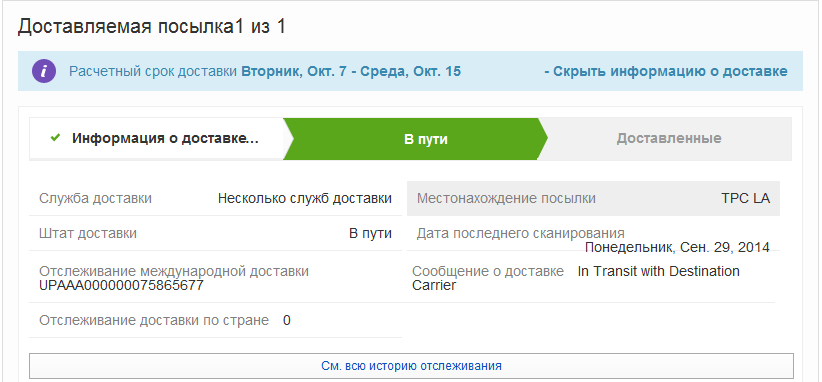
Task: Click the Местонахождение посылки row
Action: (593, 199)
